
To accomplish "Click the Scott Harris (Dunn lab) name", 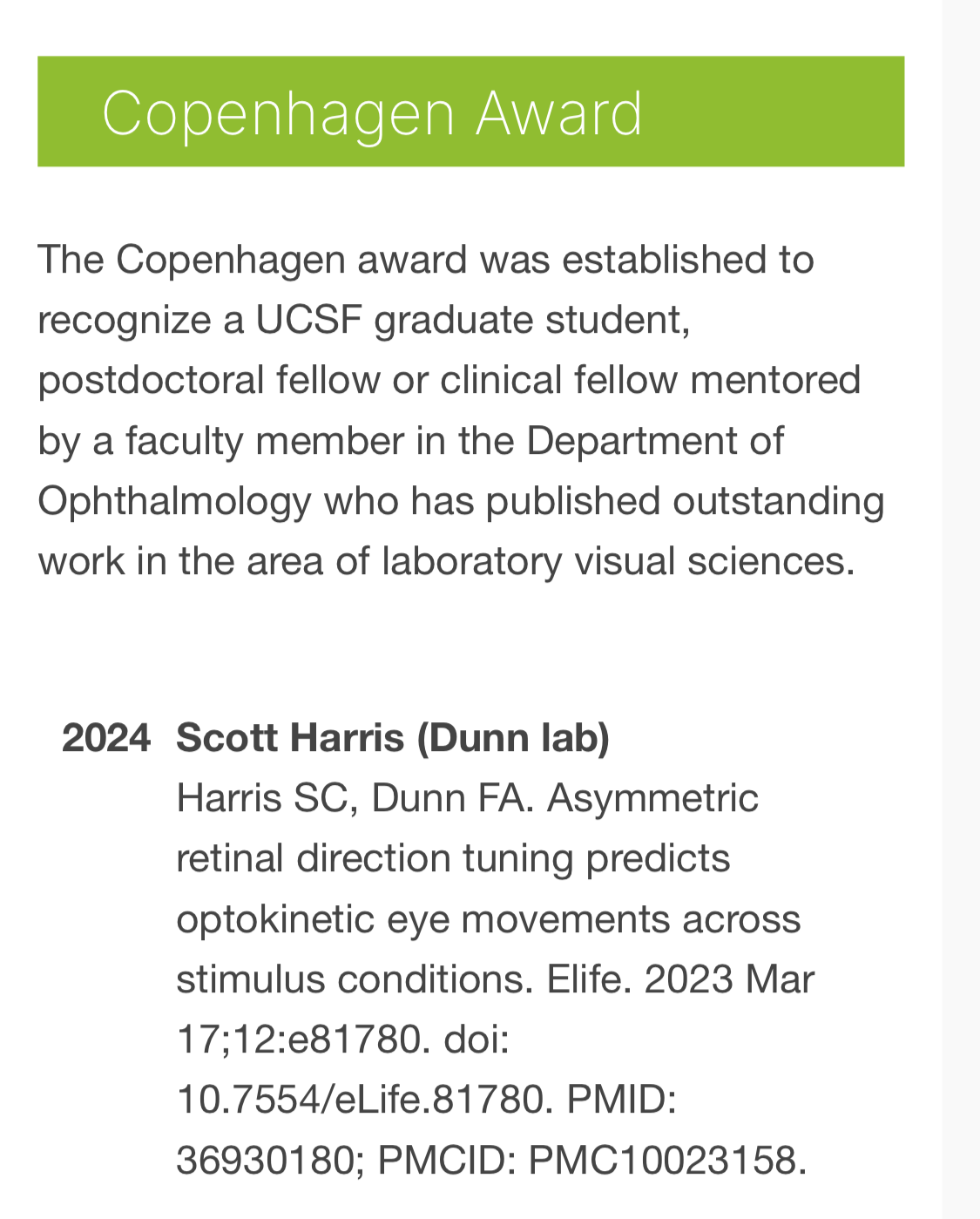I will pos(393,738).
